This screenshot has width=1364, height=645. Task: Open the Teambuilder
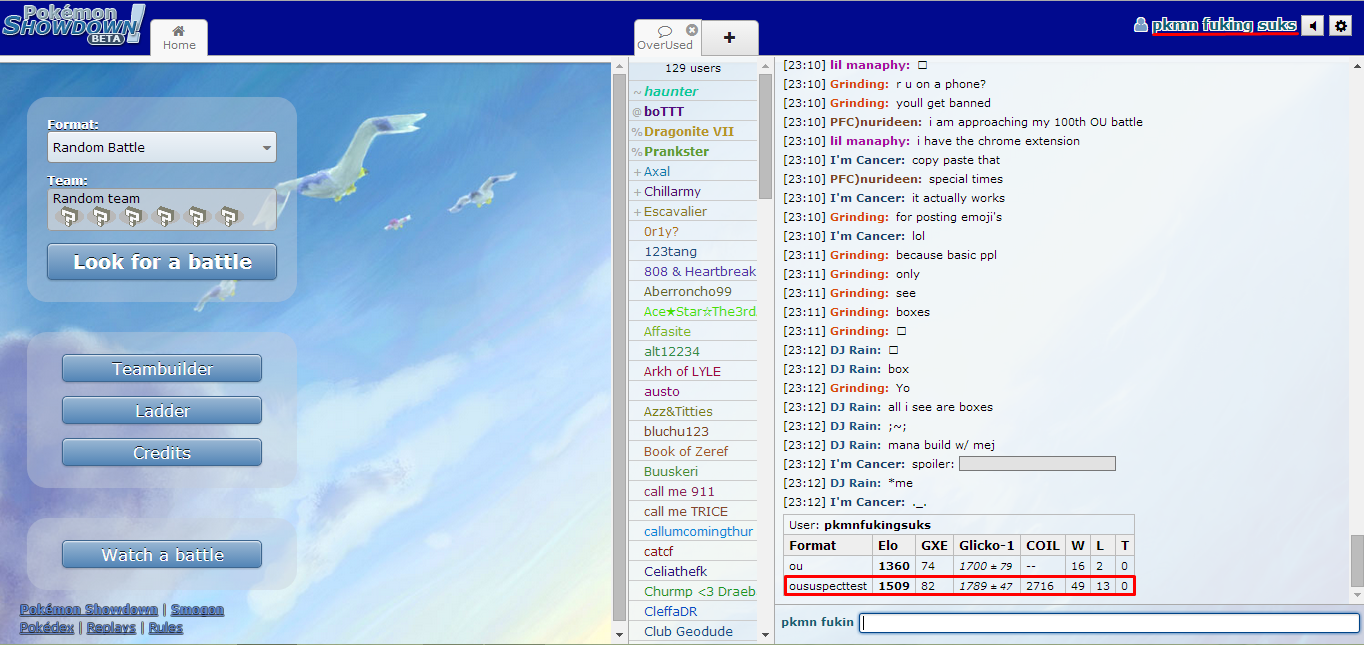[162, 369]
